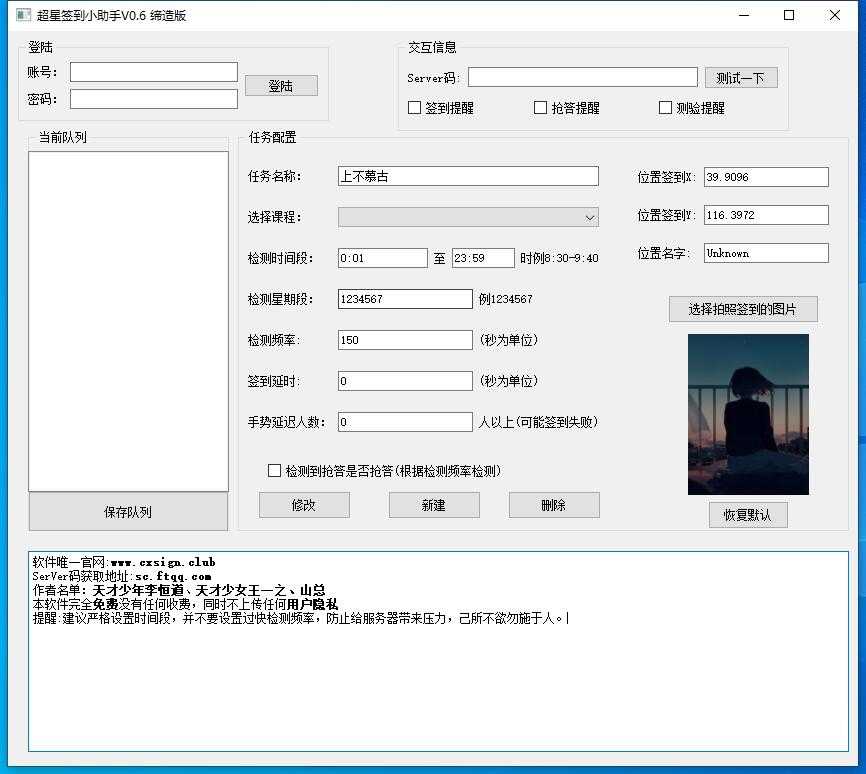The height and width of the screenshot is (774, 866).
Task: Click the 登陆 login button
Action: pos(281,86)
